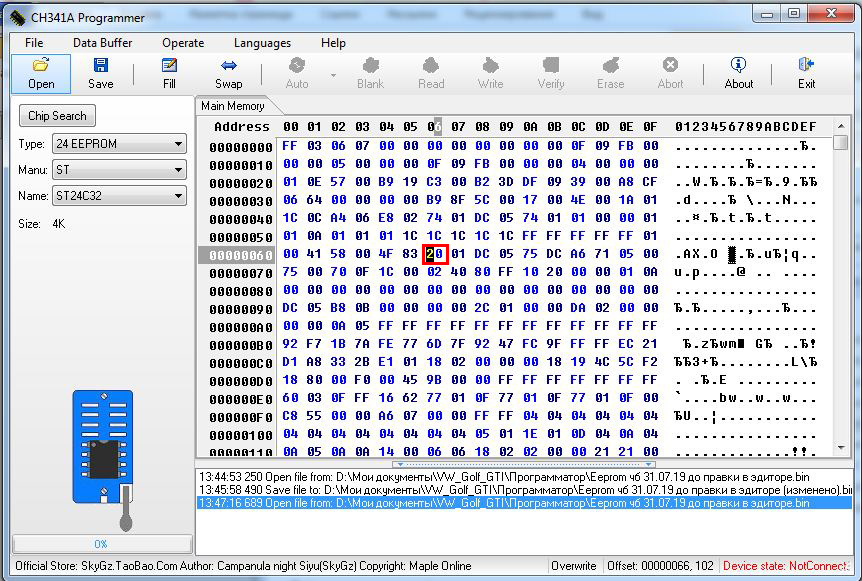Click the Chip Search button
This screenshot has height=581, width=862.
coord(57,116)
